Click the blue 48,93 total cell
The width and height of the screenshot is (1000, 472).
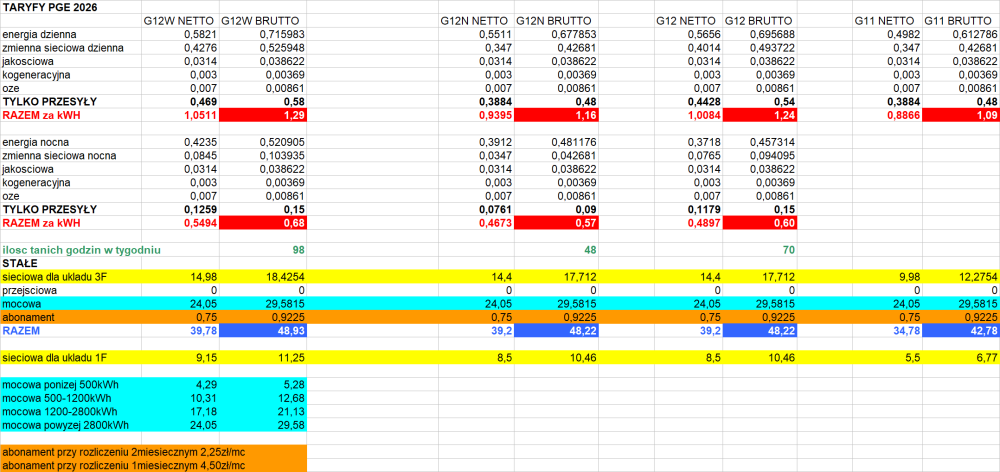(262, 330)
